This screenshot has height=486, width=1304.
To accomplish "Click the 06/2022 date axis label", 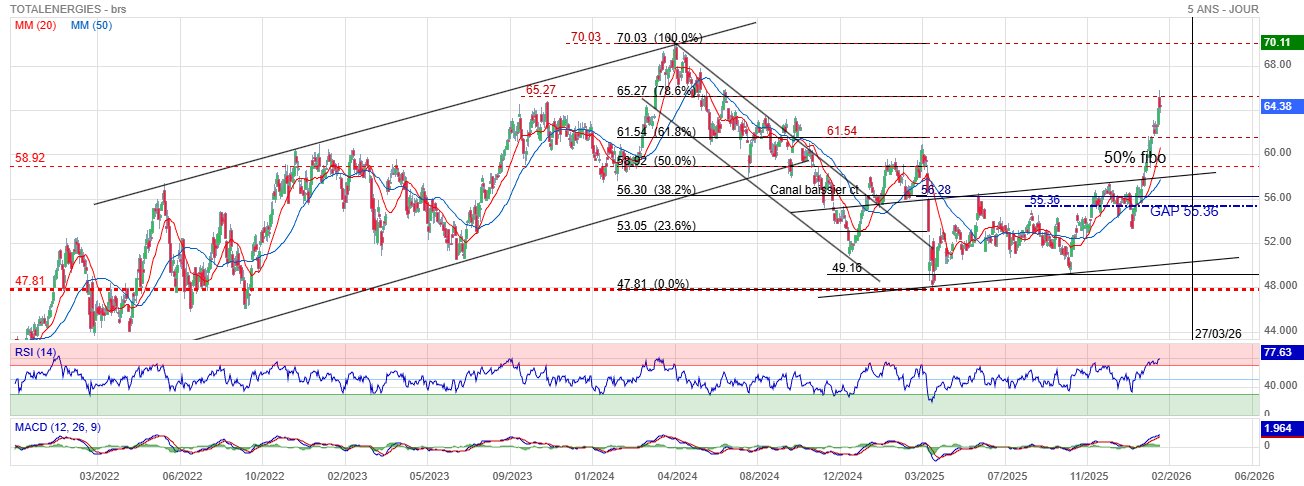I will (x=182, y=477).
